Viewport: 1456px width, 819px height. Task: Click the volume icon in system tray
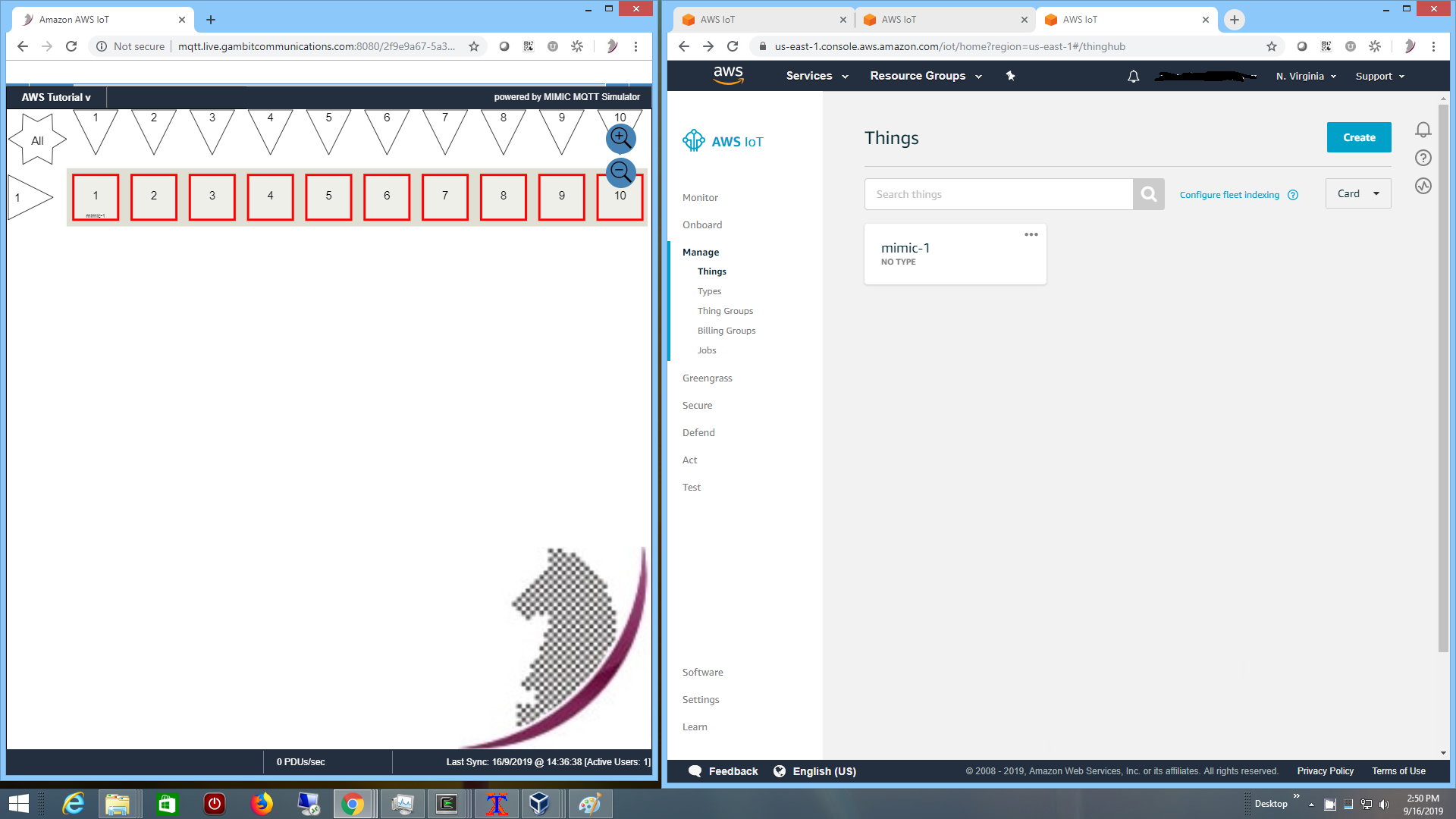[1384, 805]
